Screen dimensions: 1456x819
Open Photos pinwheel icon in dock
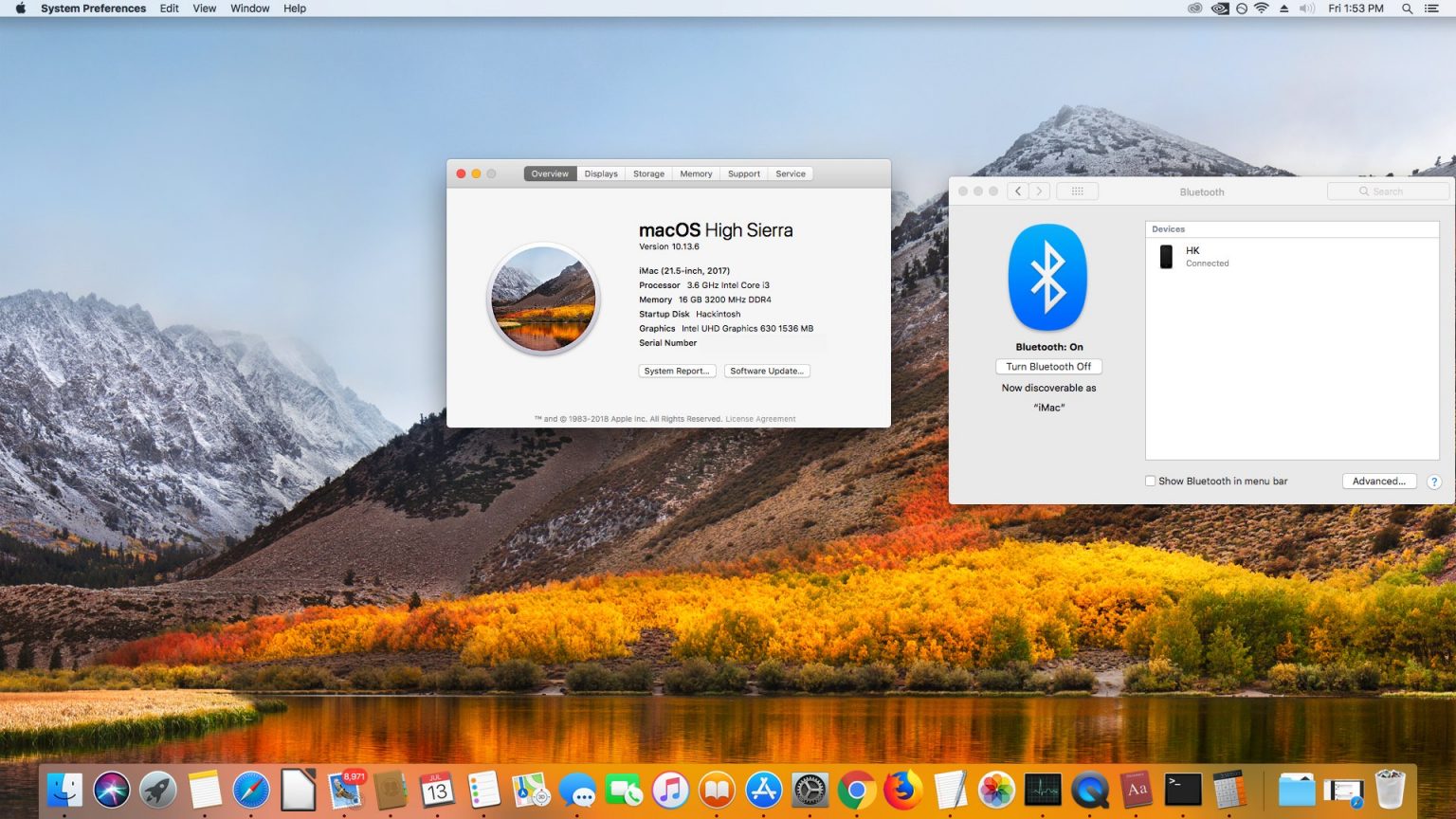[996, 790]
